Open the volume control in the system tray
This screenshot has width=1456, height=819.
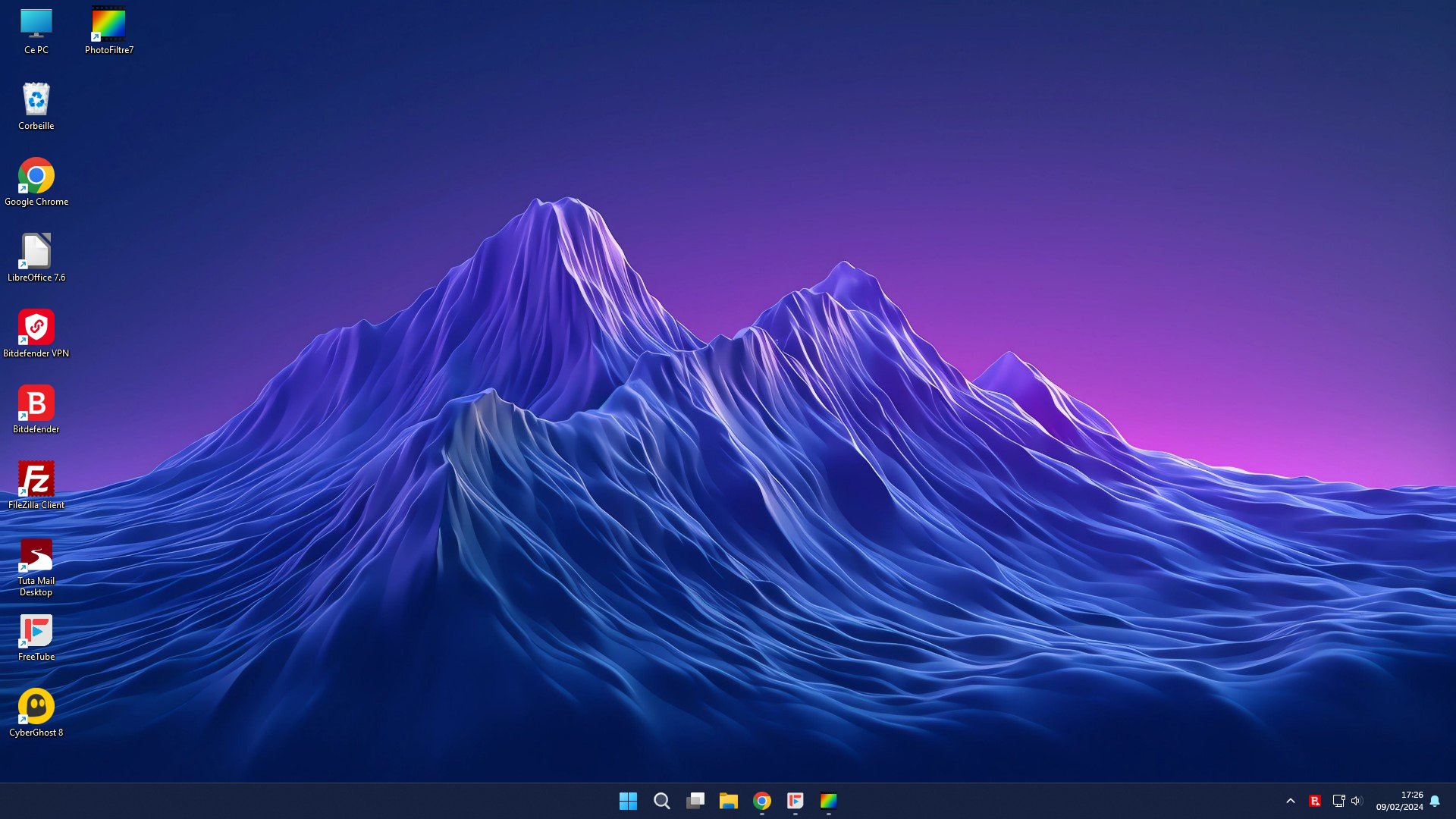tap(1357, 801)
